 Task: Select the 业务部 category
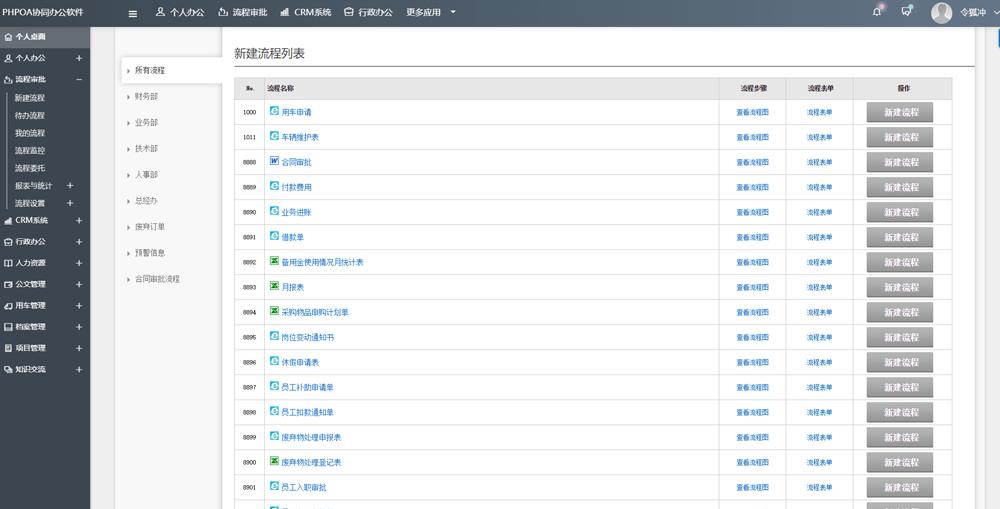click(x=146, y=122)
